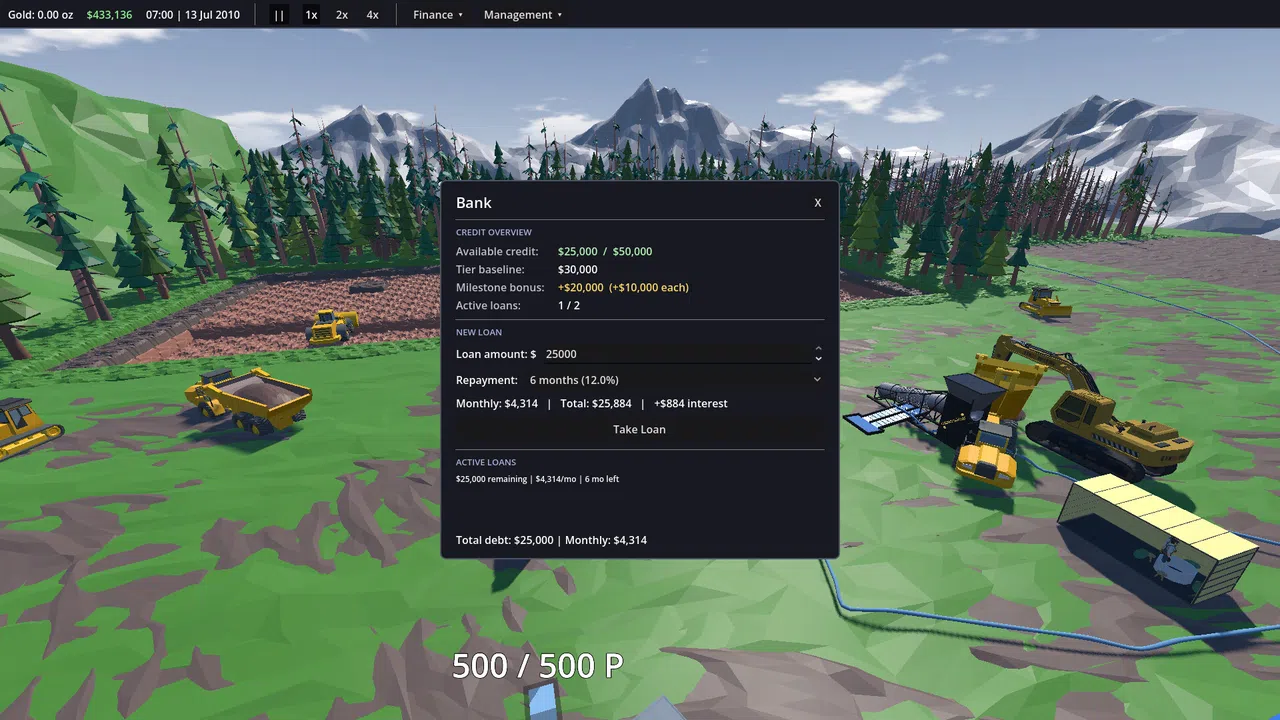Pause the game with the pause button
This screenshot has width=1280, height=720.
coord(279,15)
